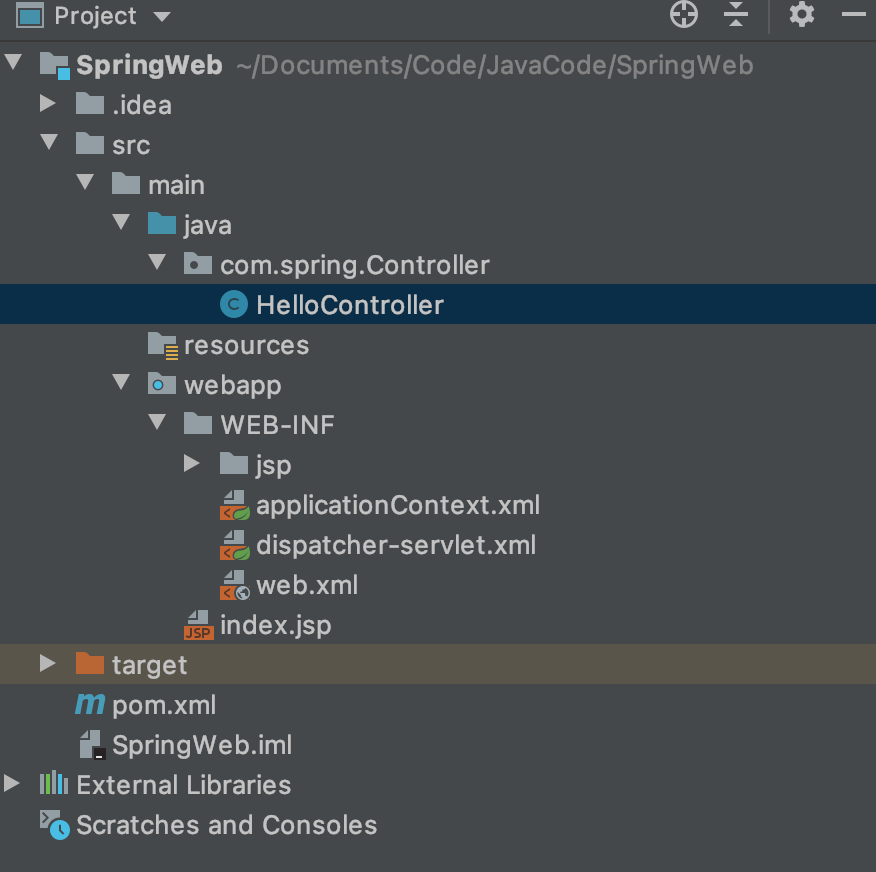Select the resources folder
Viewport: 876px width, 872px height.
(246, 345)
